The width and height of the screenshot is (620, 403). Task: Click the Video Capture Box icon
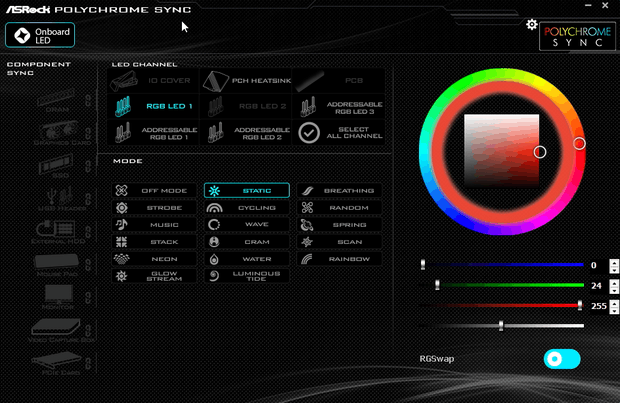click(57, 327)
